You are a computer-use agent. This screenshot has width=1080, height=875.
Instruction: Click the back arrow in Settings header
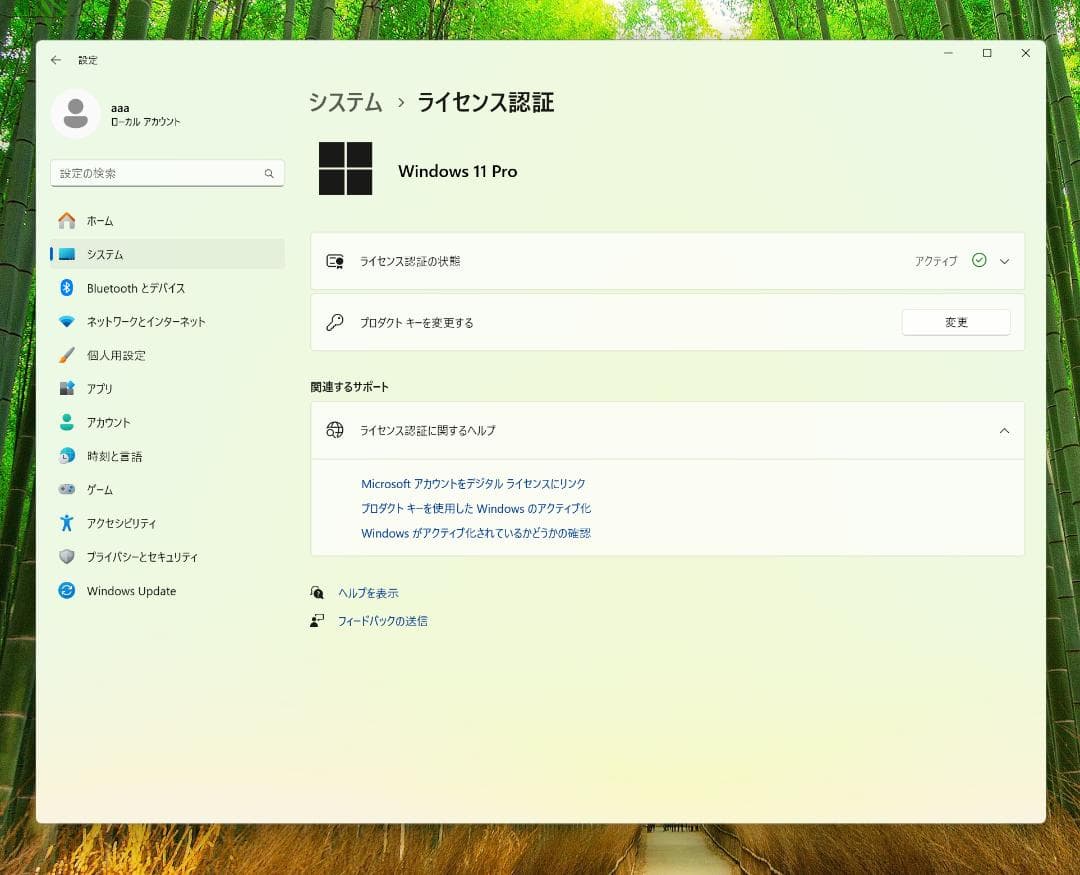point(56,60)
